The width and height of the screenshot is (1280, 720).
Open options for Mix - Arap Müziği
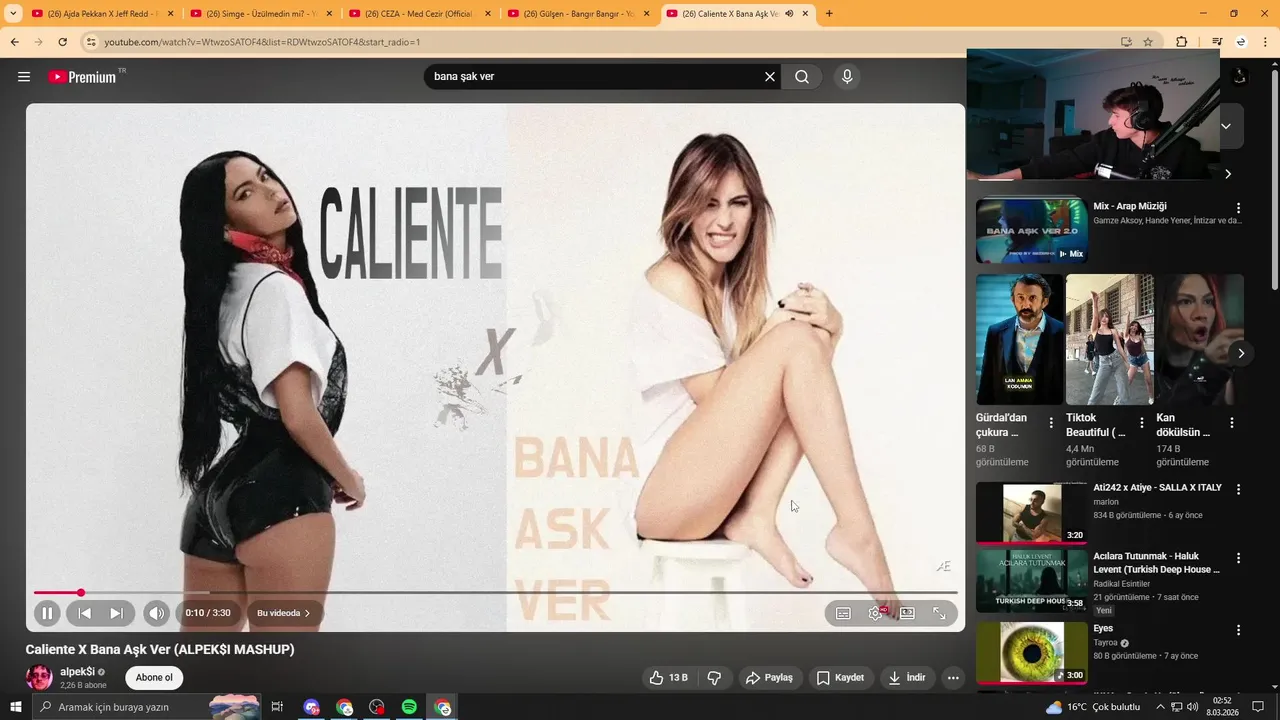1238,208
